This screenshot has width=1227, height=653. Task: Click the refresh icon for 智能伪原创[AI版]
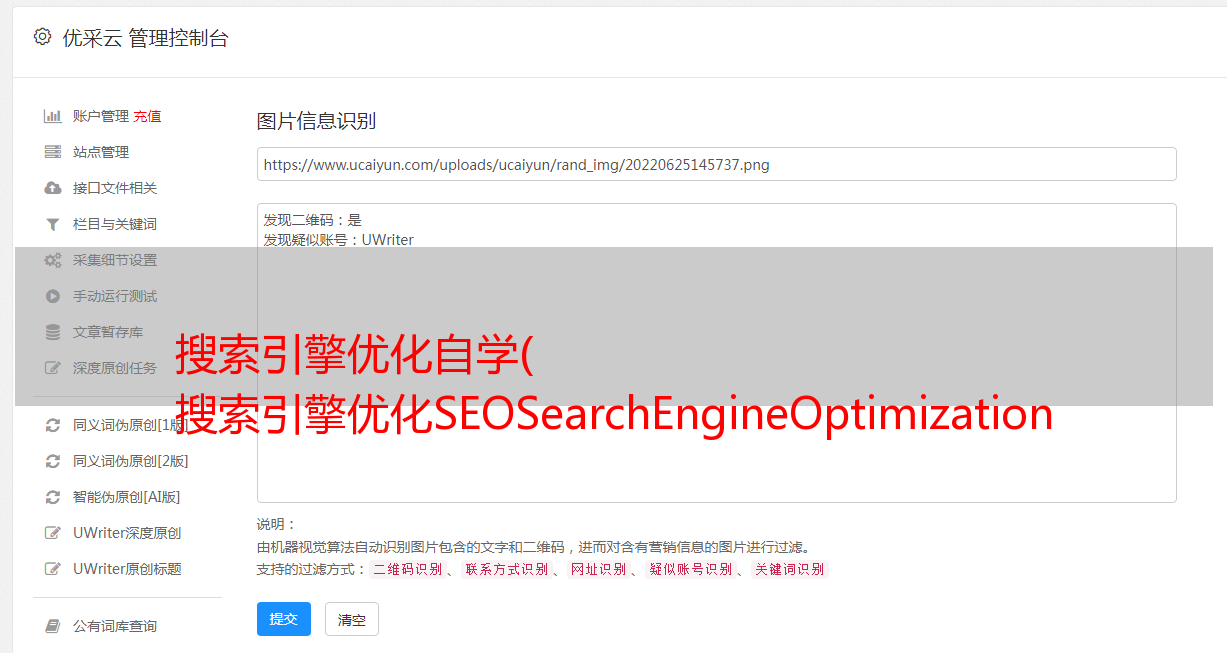[53, 497]
